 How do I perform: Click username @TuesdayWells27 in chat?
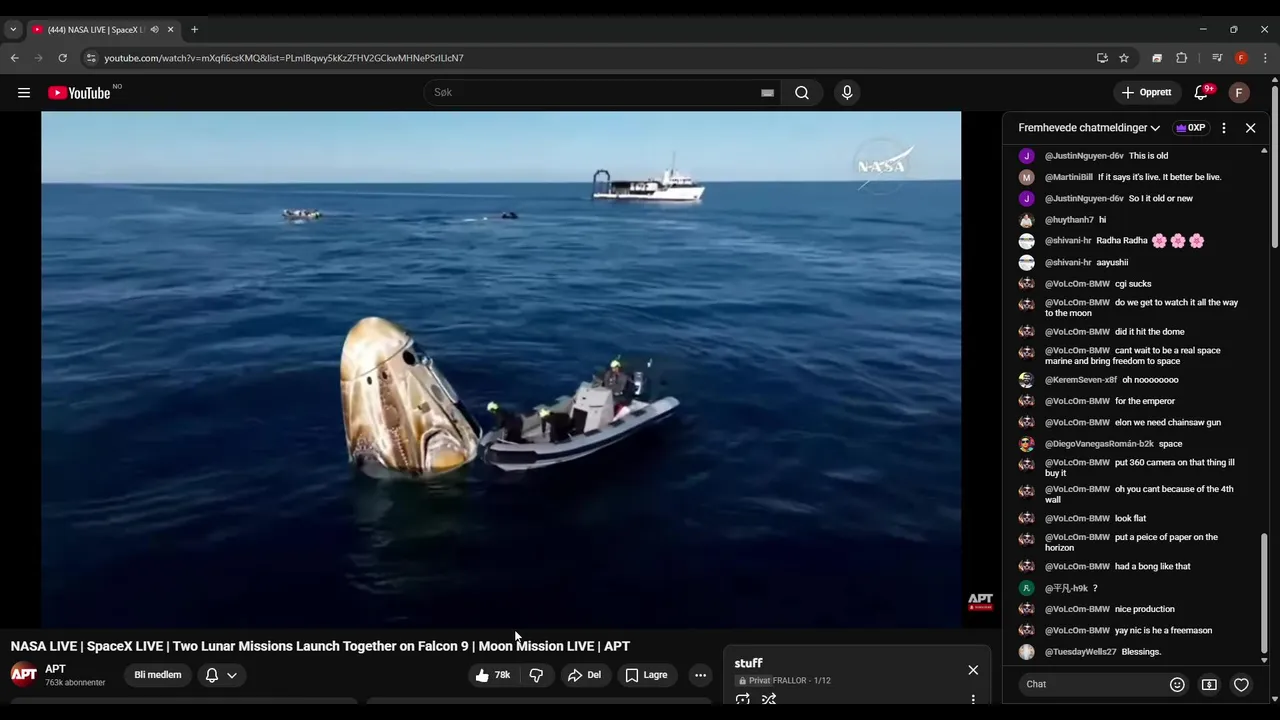(x=1080, y=652)
